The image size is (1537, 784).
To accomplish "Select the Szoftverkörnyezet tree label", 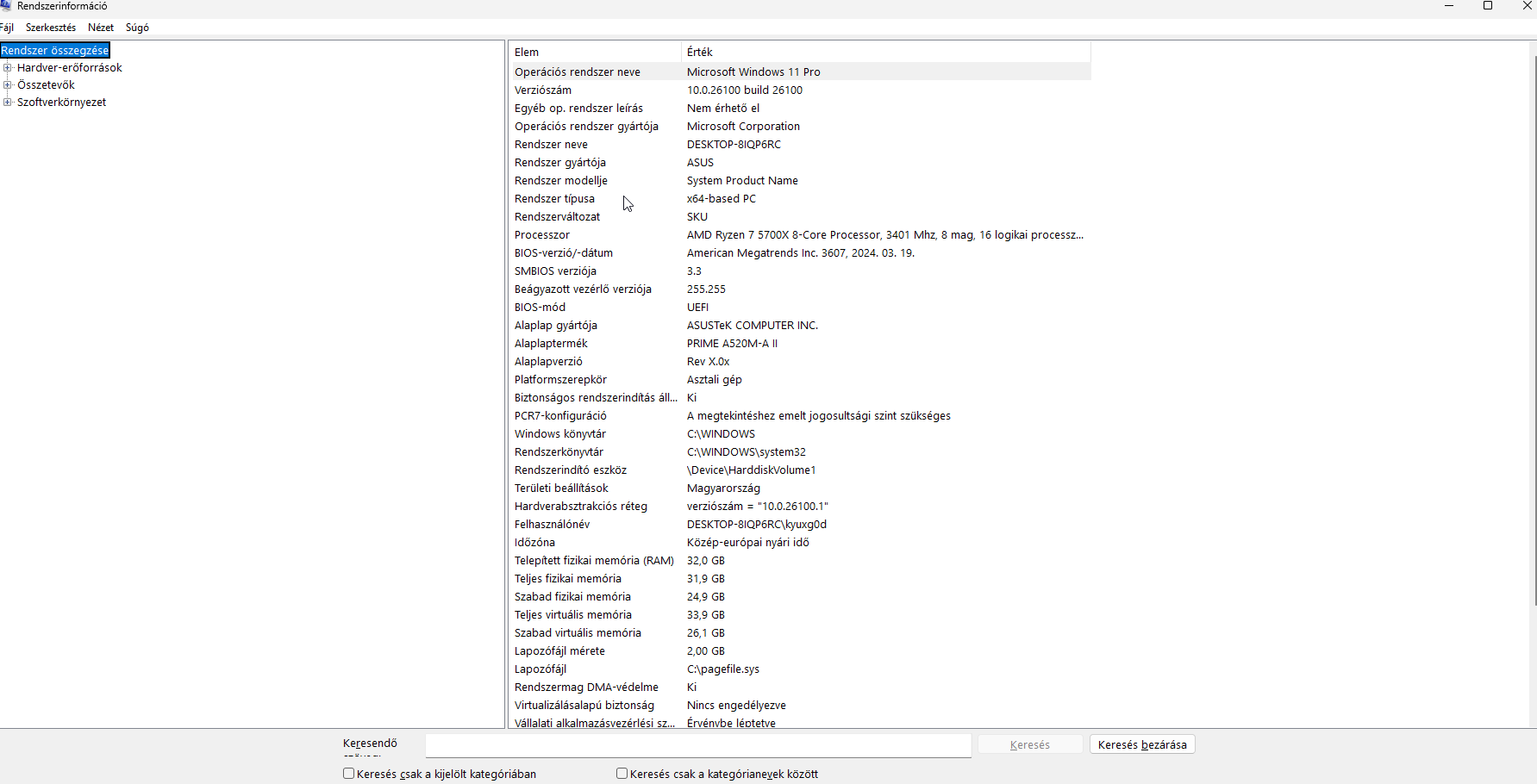I will (62, 103).
